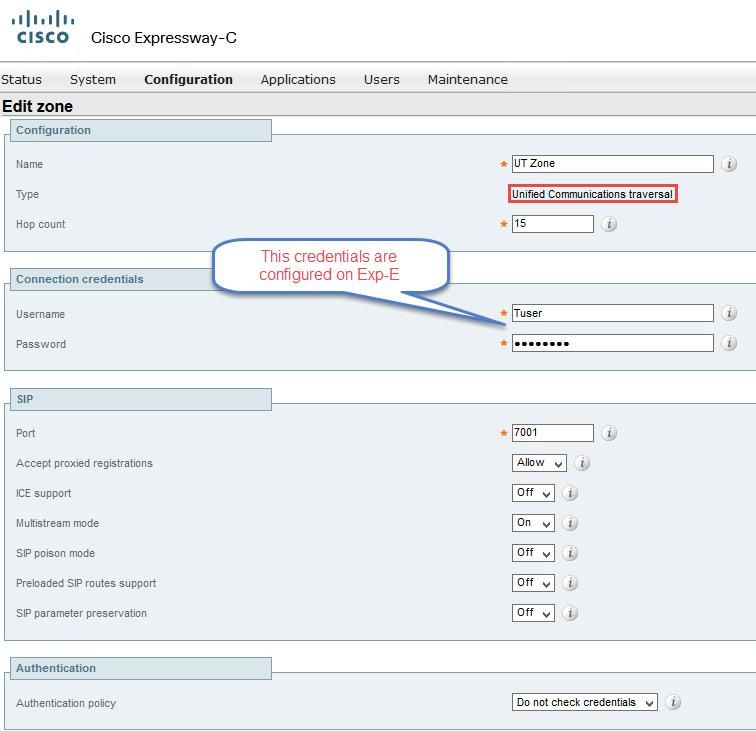Click the Username input field
756x731 pixels.
click(612, 313)
